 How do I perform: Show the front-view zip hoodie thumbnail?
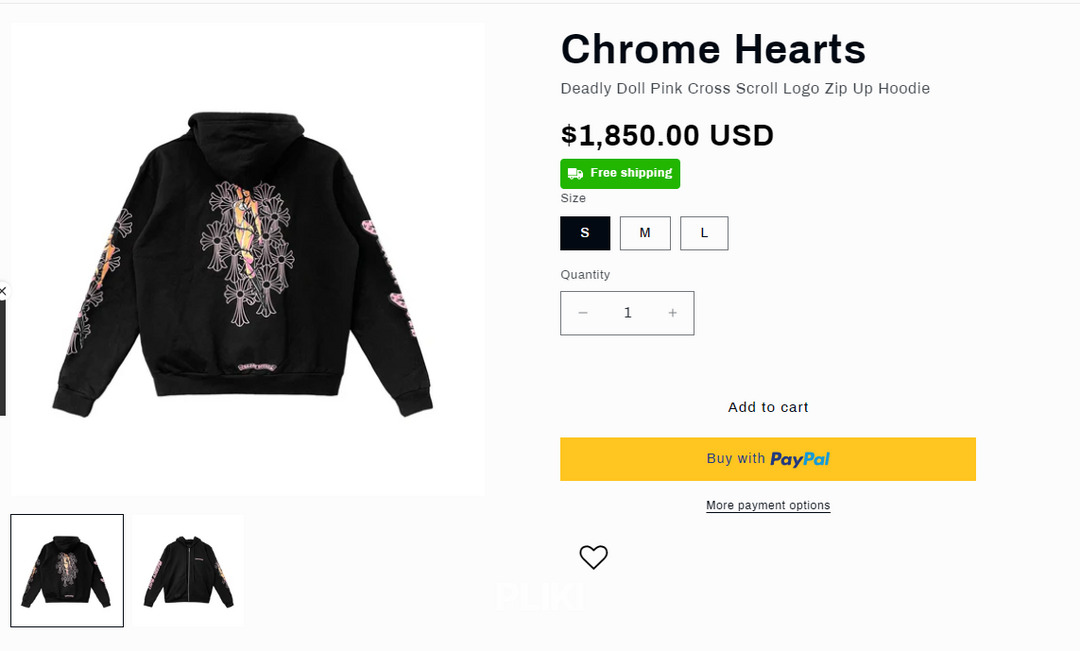point(188,571)
